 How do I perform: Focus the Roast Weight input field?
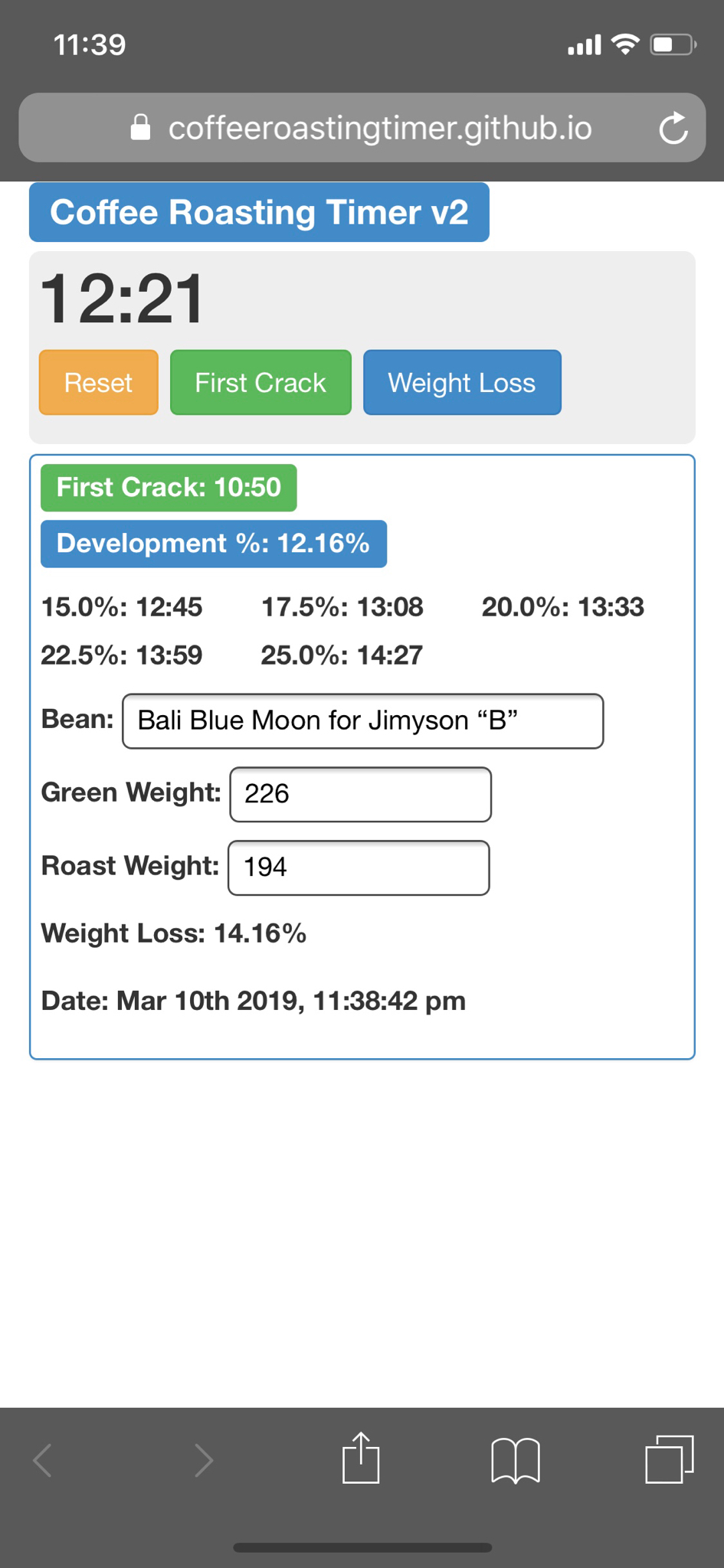(x=359, y=868)
